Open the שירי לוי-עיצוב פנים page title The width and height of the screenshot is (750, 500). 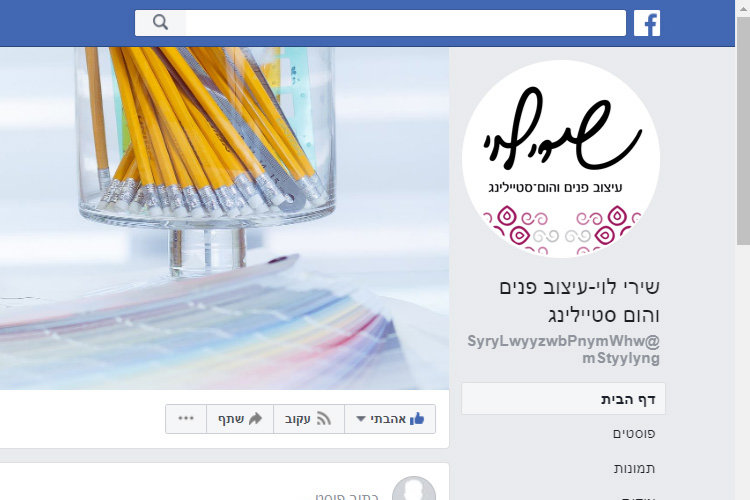click(x=579, y=301)
